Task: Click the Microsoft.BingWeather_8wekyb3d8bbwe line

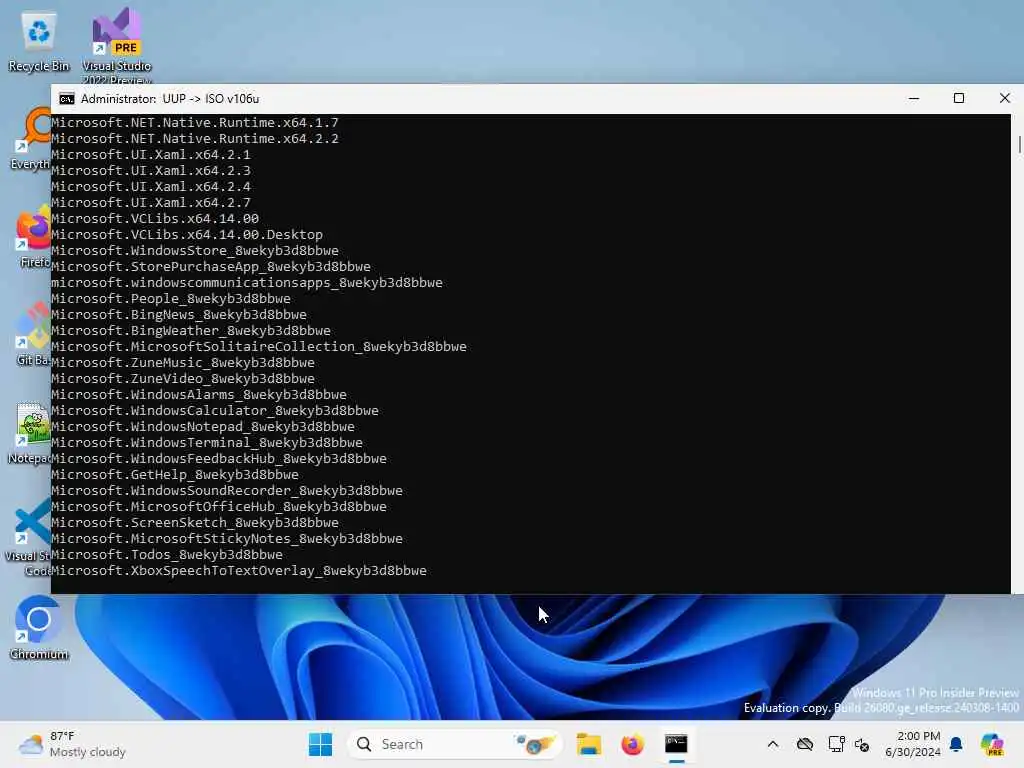Action: (191, 331)
